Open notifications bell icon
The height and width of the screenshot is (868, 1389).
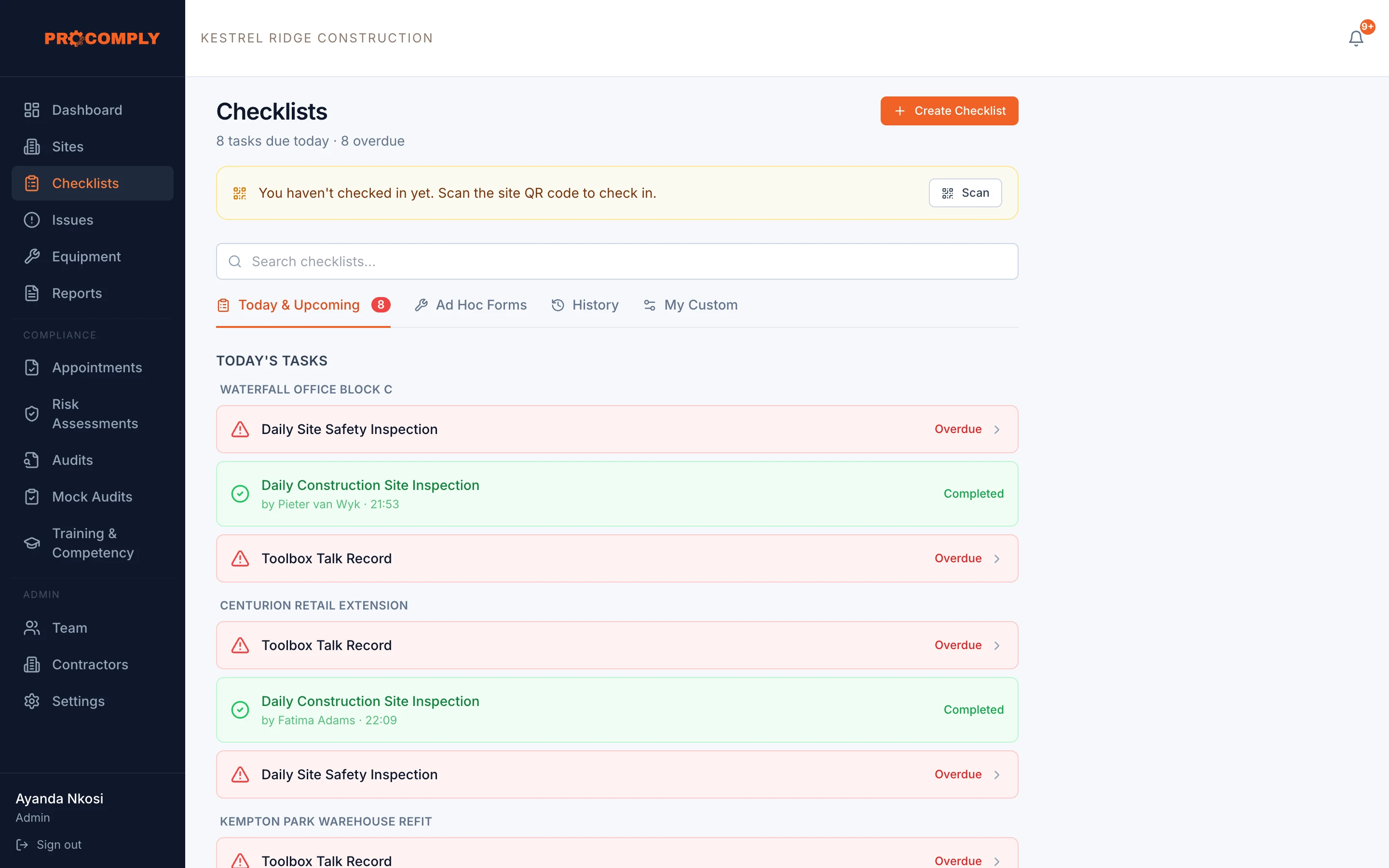click(1356, 39)
